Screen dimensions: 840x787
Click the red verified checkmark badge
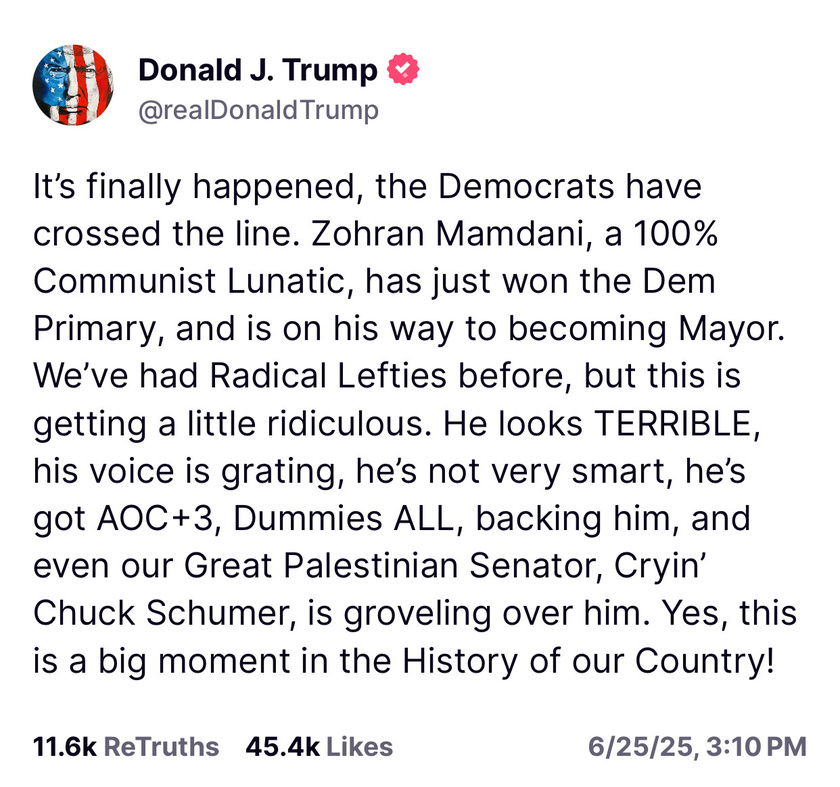click(403, 69)
